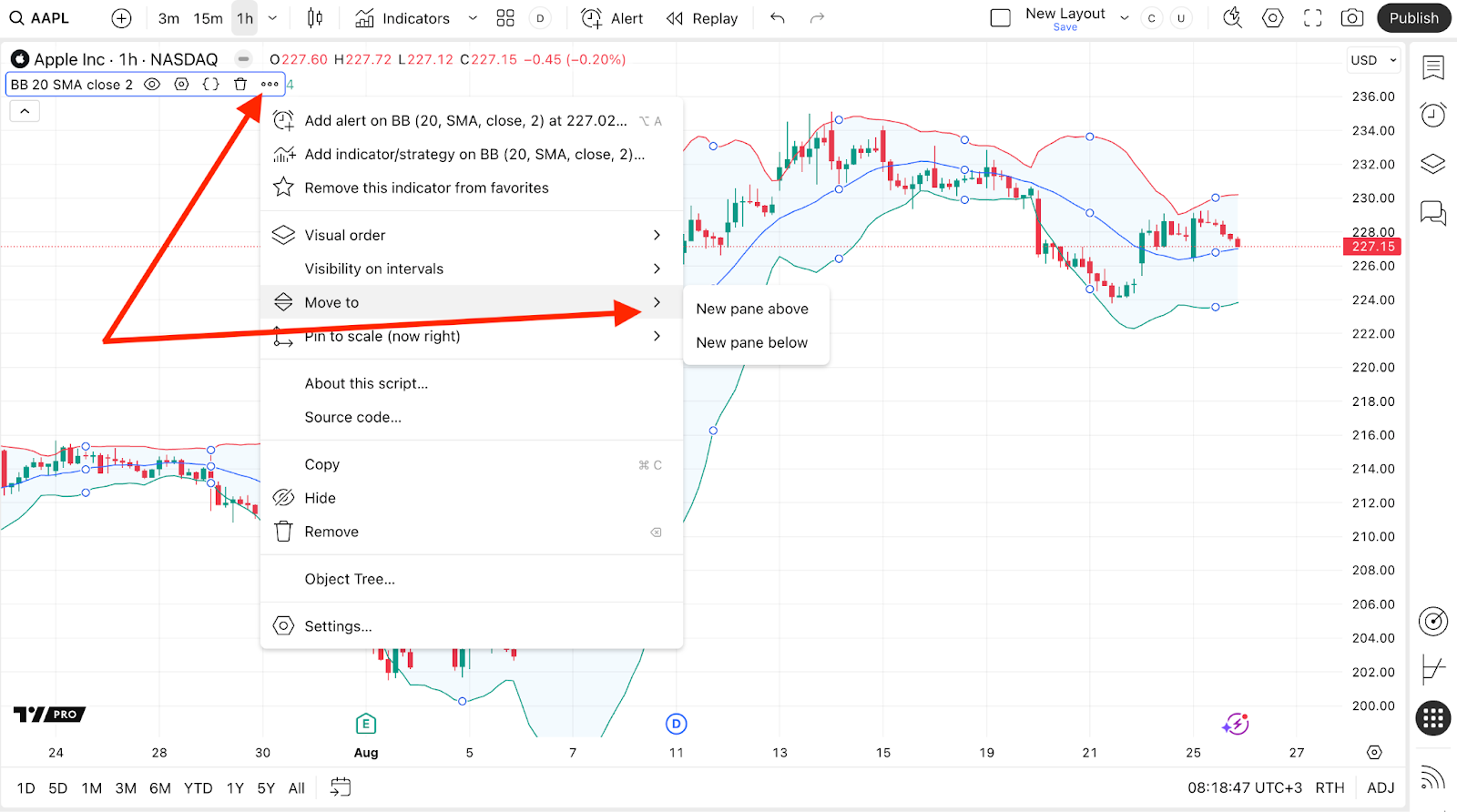The width and height of the screenshot is (1457, 812).
Task: Click the layout checkbox square beside New Layout
Action: point(1000,18)
